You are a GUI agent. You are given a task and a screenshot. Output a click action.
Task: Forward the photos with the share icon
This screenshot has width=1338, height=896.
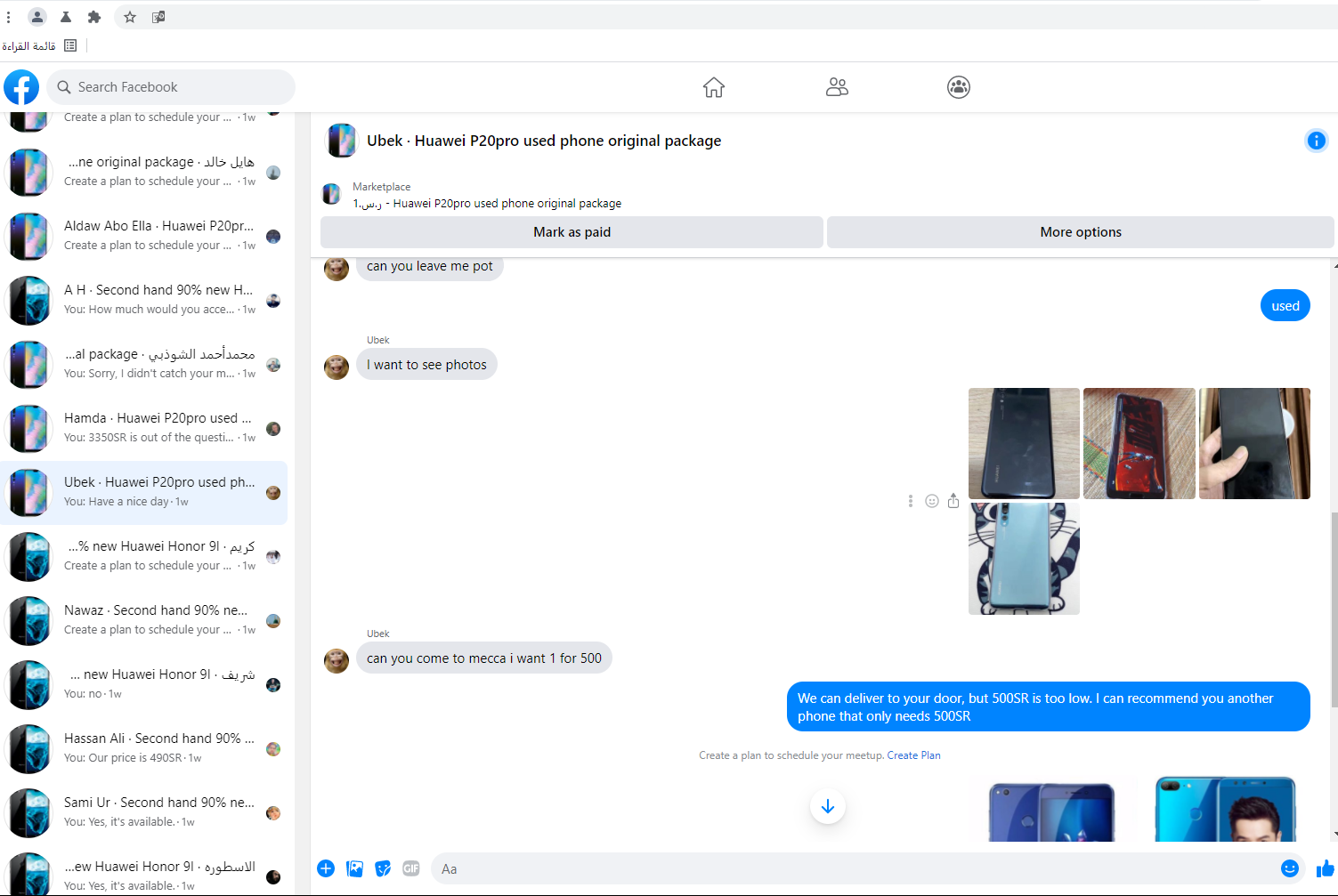953,501
